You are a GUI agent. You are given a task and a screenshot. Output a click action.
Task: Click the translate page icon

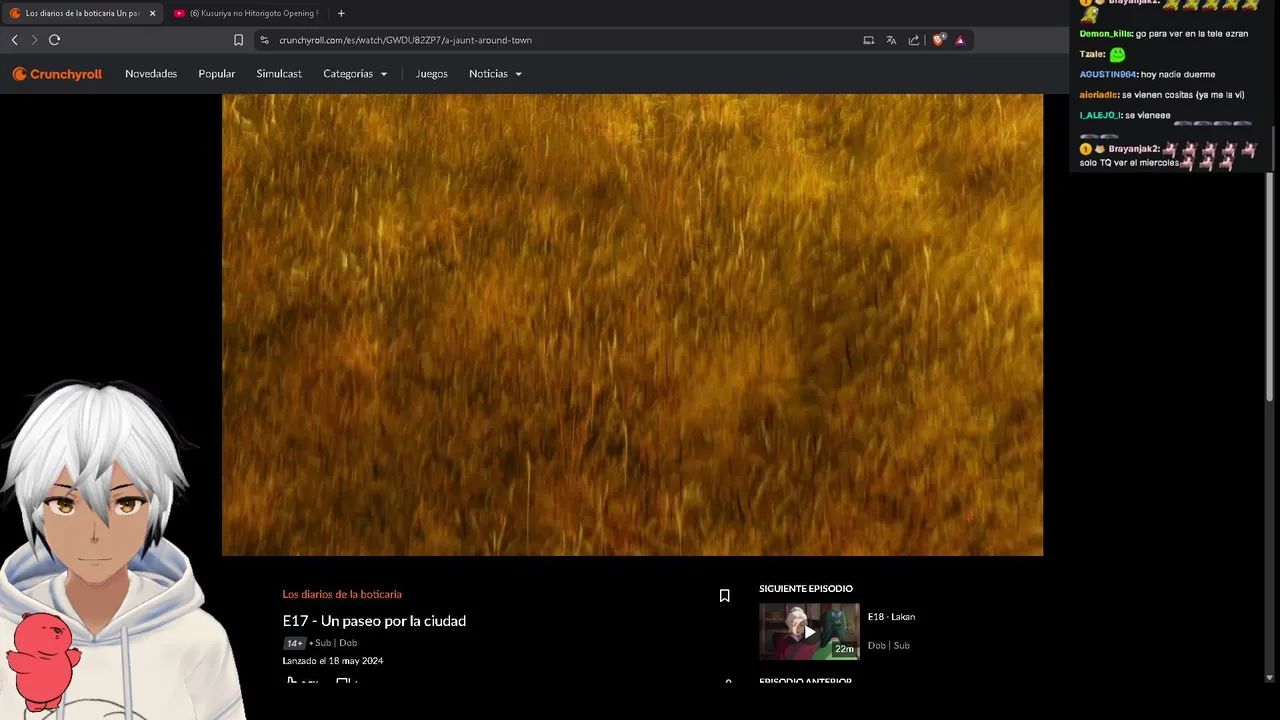click(x=891, y=40)
